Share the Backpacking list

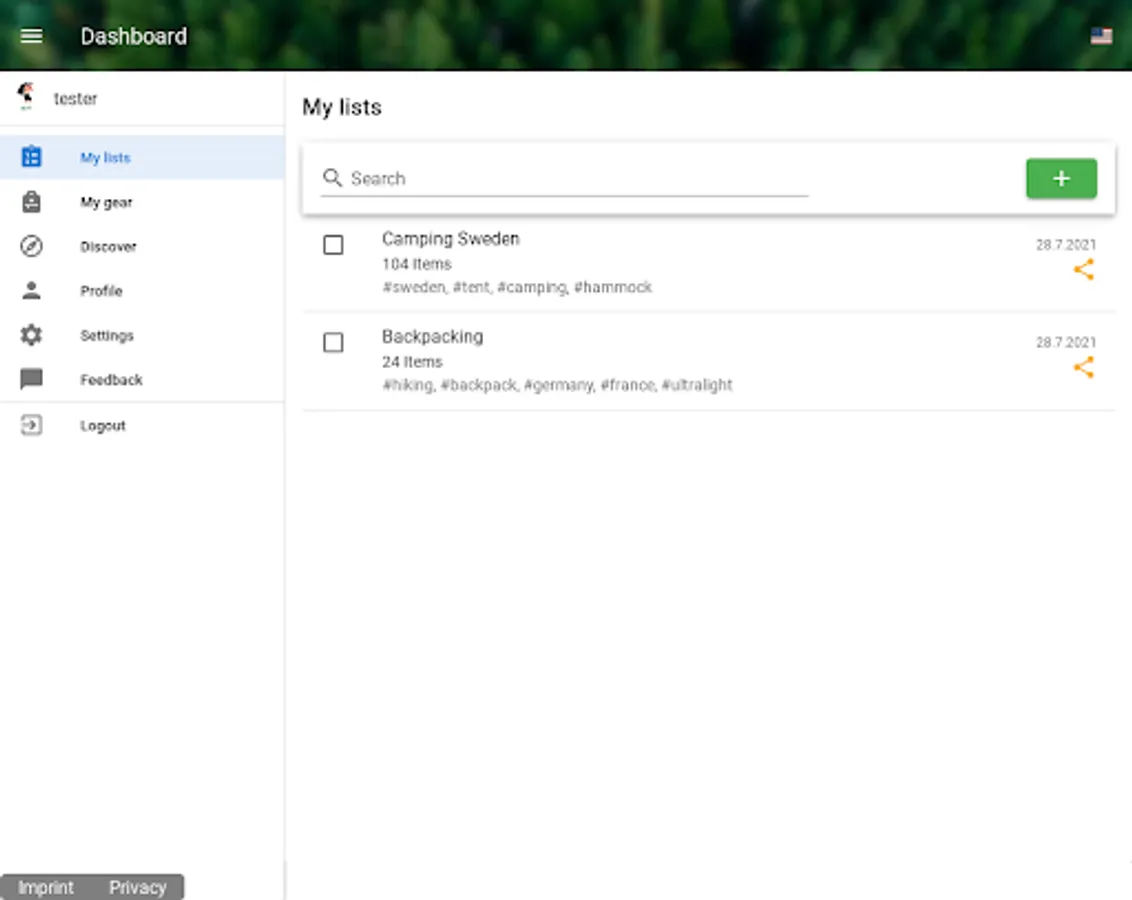click(1085, 367)
